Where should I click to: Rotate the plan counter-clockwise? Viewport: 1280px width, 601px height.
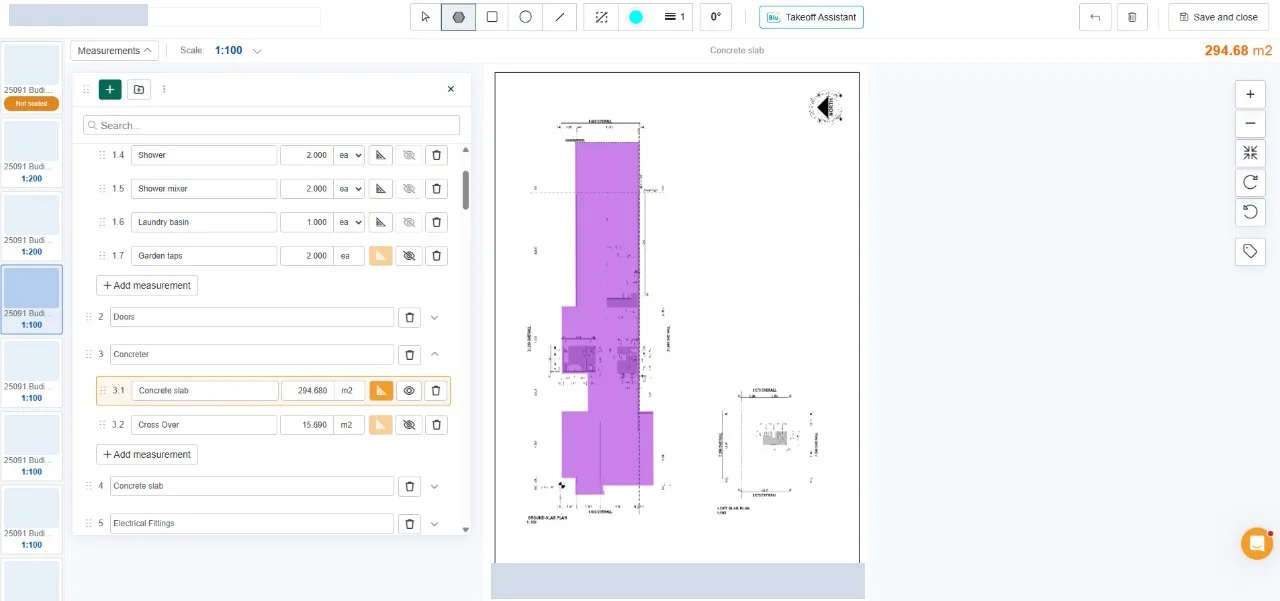[x=1250, y=211]
